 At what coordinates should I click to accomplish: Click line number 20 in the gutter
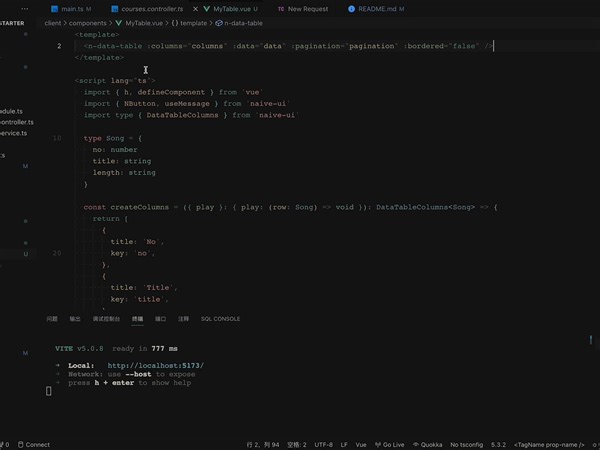tap(57, 253)
